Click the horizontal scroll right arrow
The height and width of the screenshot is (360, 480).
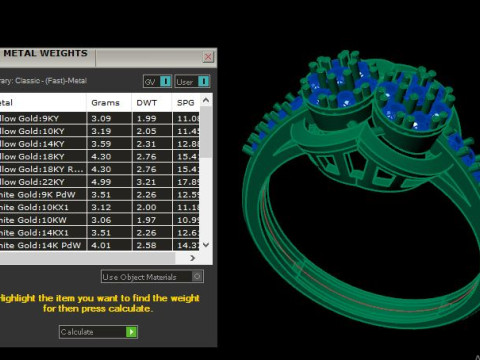click(192, 258)
